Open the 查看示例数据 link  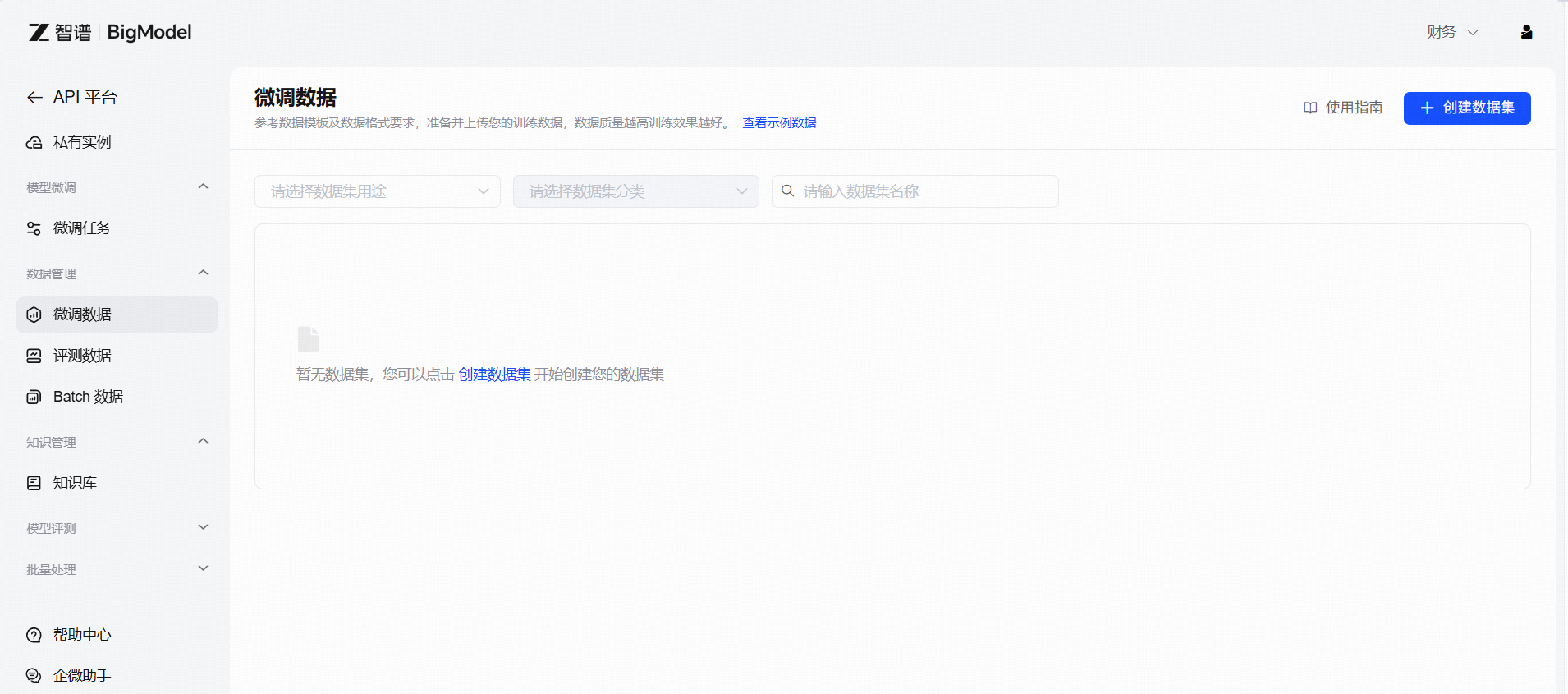point(779,123)
